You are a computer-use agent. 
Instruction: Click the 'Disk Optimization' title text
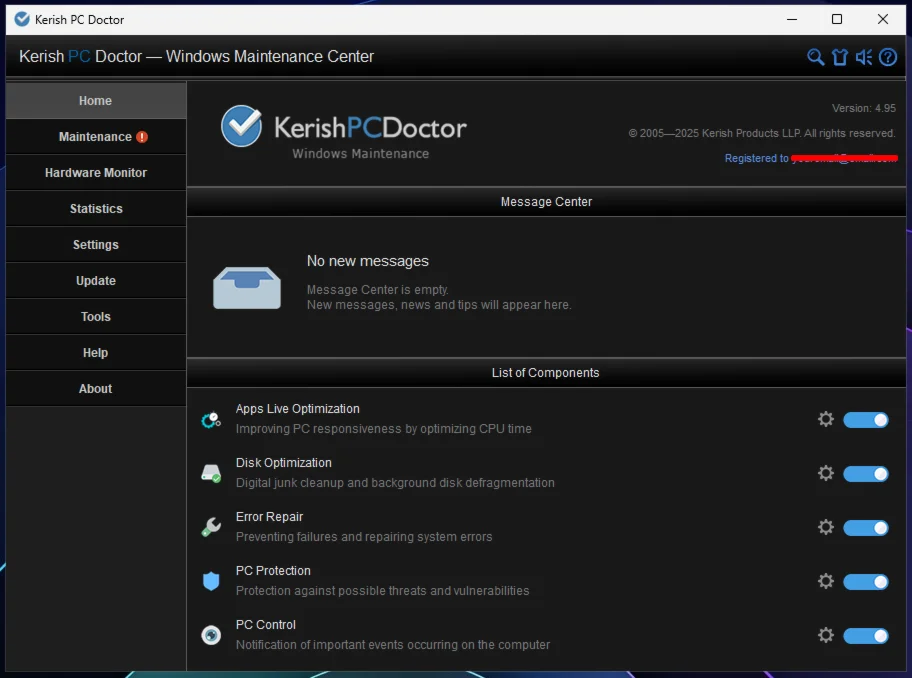283,463
